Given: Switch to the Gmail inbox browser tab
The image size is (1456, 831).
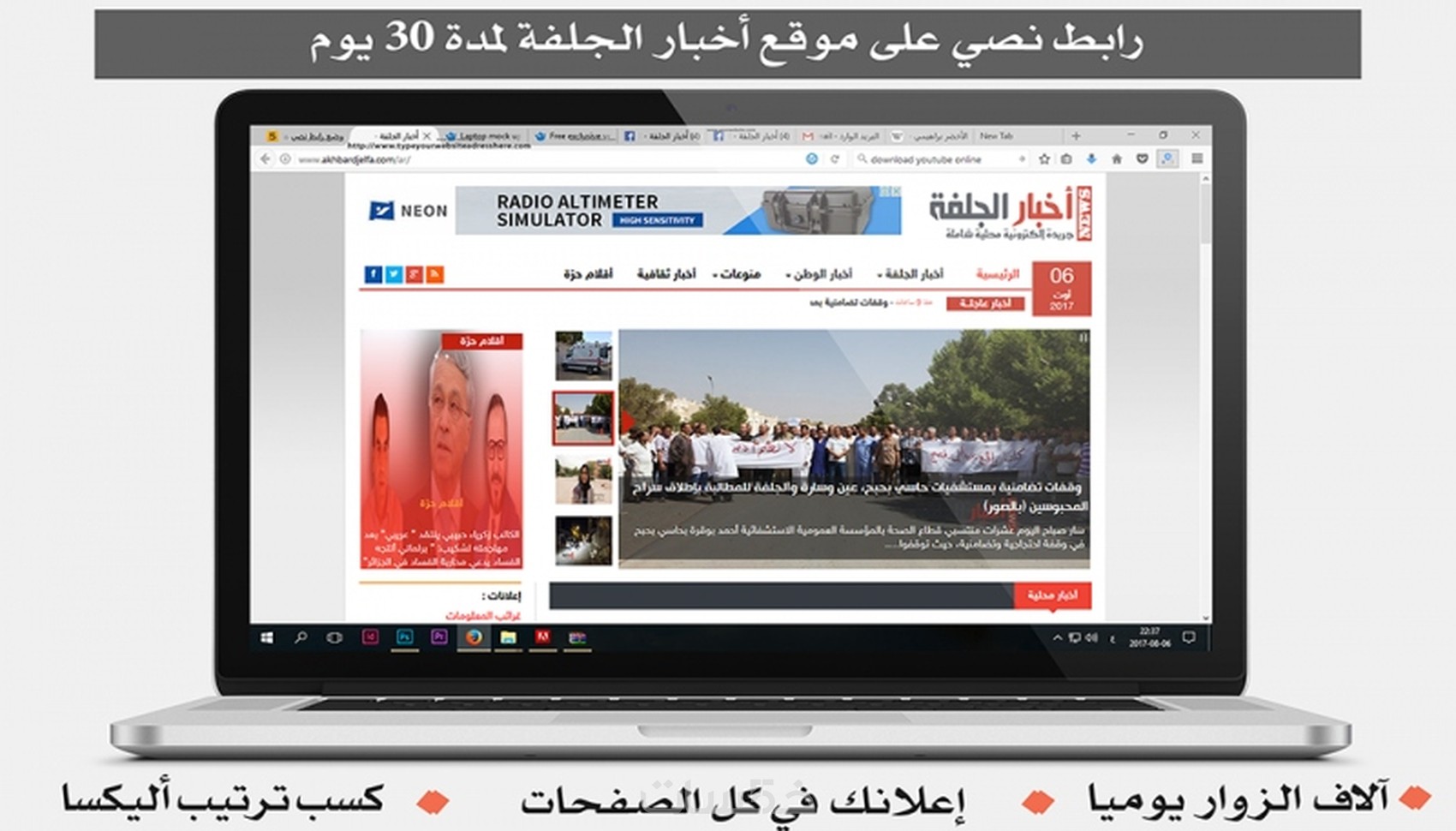Looking at the screenshot, I should pyautogui.click(x=841, y=136).
